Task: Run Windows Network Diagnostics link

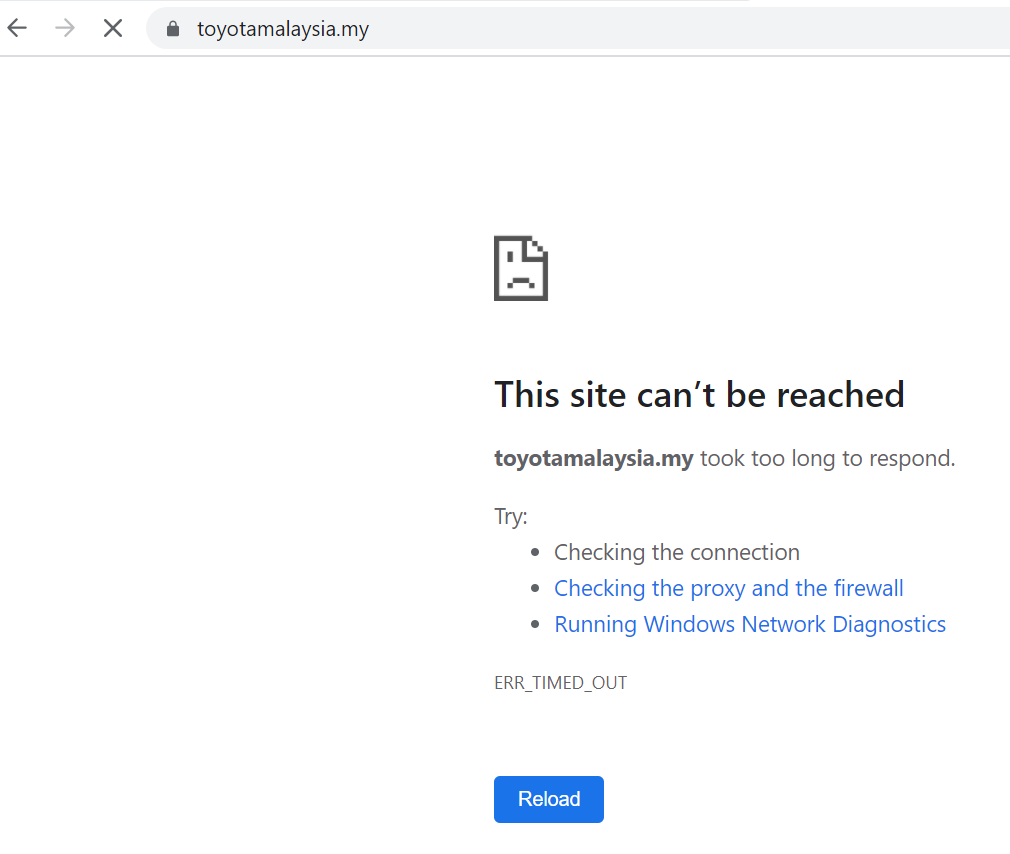Action: pyautogui.click(x=749, y=624)
